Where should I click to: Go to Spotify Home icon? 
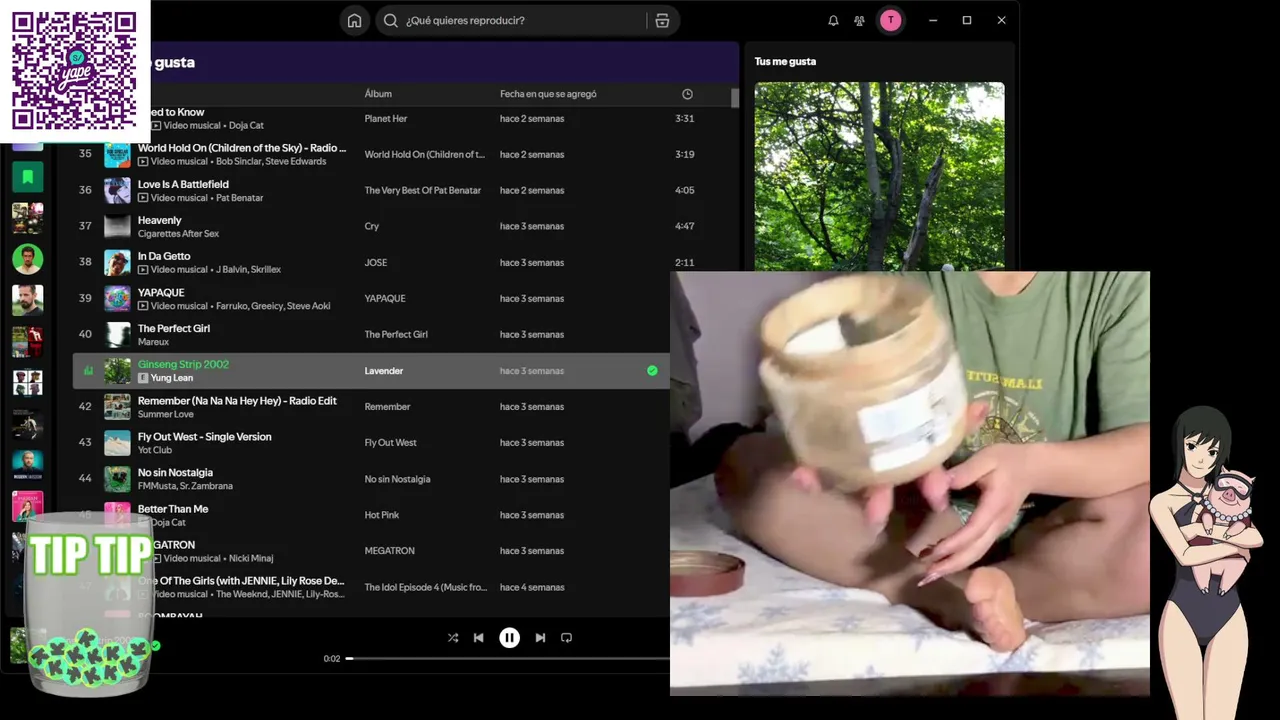click(x=354, y=21)
